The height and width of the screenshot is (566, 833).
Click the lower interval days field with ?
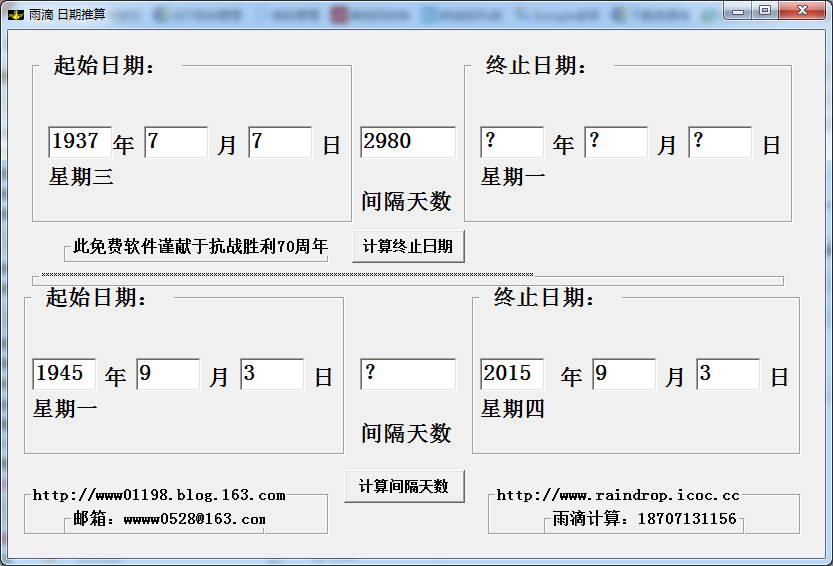click(x=408, y=374)
